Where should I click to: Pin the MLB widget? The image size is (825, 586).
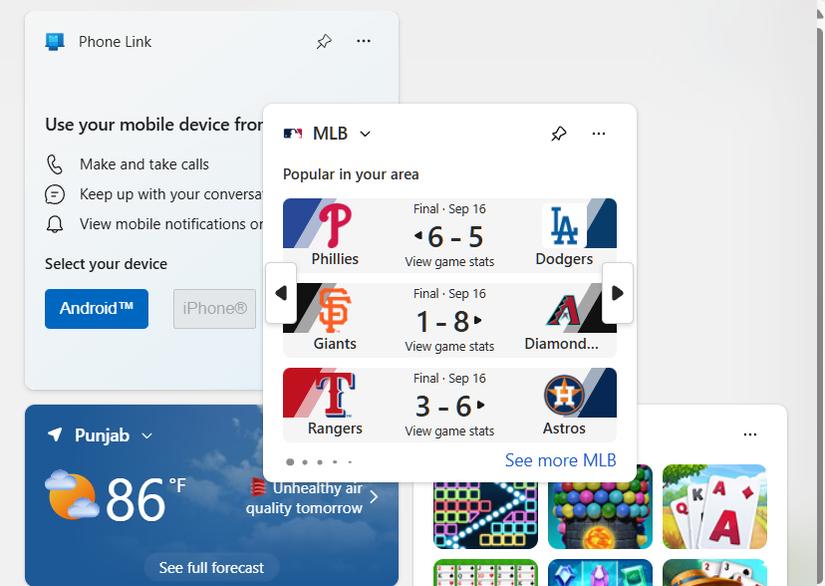[x=558, y=133]
